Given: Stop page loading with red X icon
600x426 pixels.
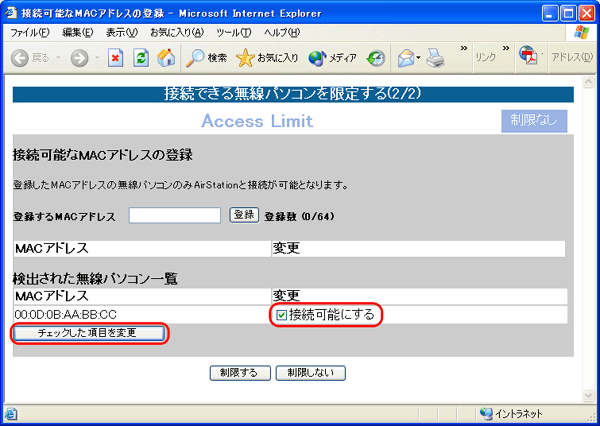Looking at the screenshot, I should [x=115, y=58].
